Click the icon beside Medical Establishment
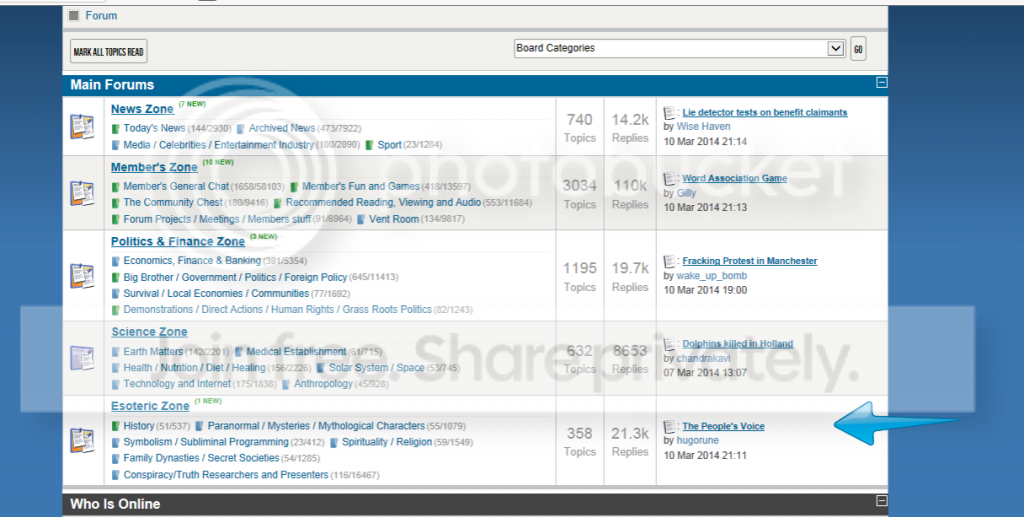The image size is (1024, 517). pos(238,352)
